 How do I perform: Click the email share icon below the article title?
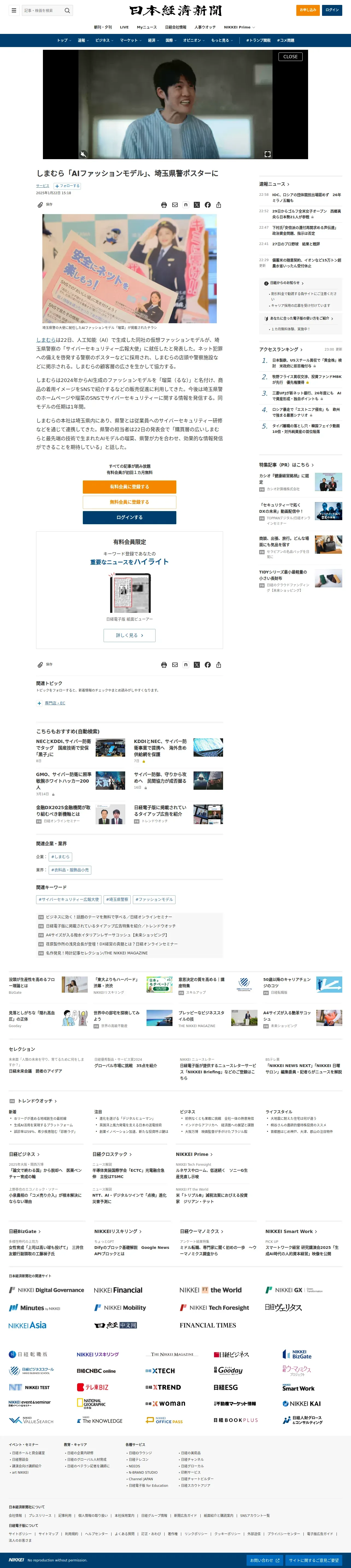click(175, 205)
